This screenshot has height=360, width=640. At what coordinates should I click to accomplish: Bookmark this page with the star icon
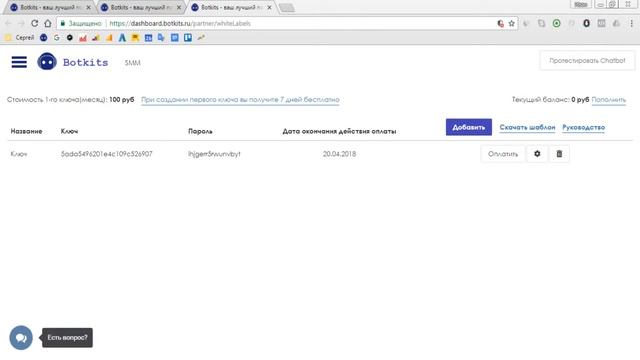(511, 24)
